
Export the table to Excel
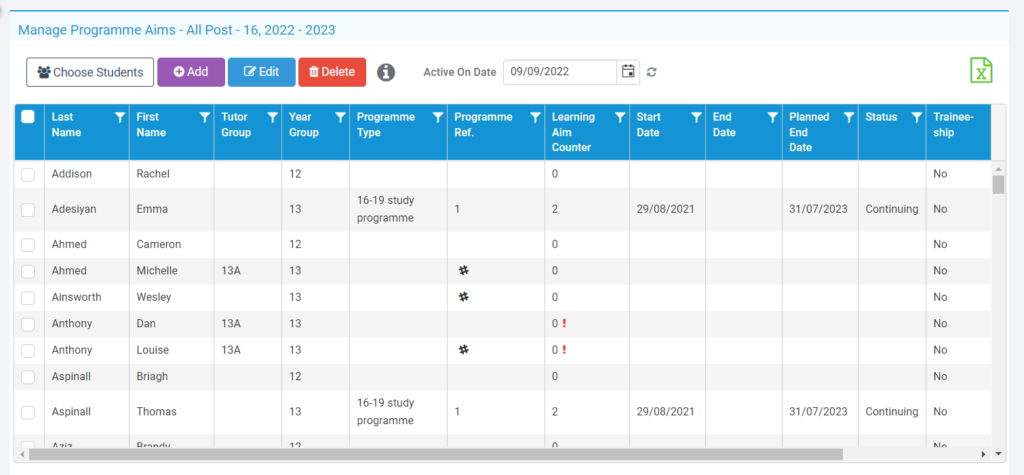coord(981,71)
